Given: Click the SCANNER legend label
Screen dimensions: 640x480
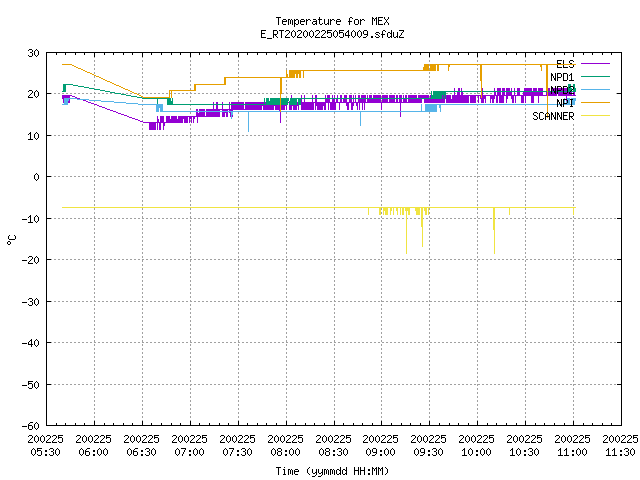Looking at the screenshot, I should point(553,116).
